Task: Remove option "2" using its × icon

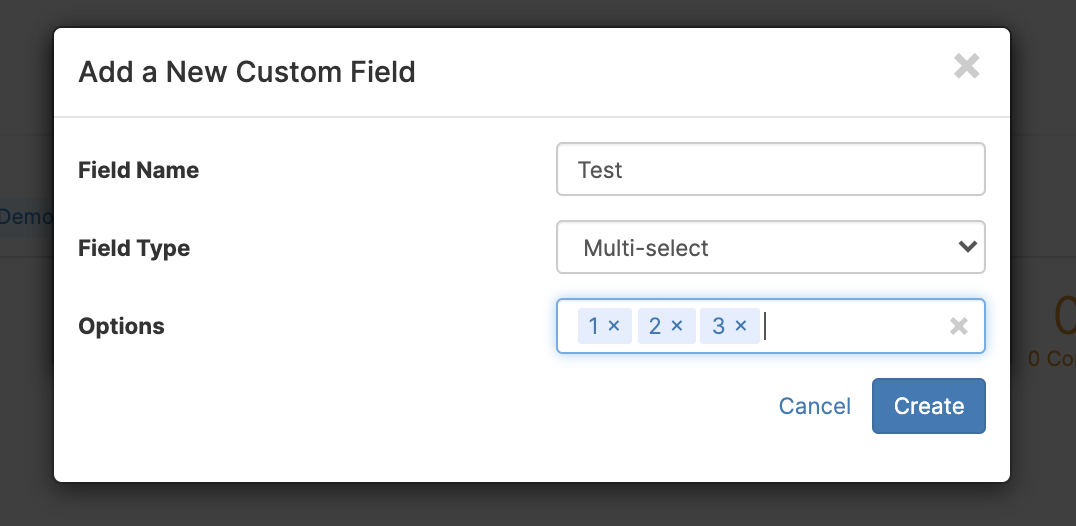Action: click(677, 326)
